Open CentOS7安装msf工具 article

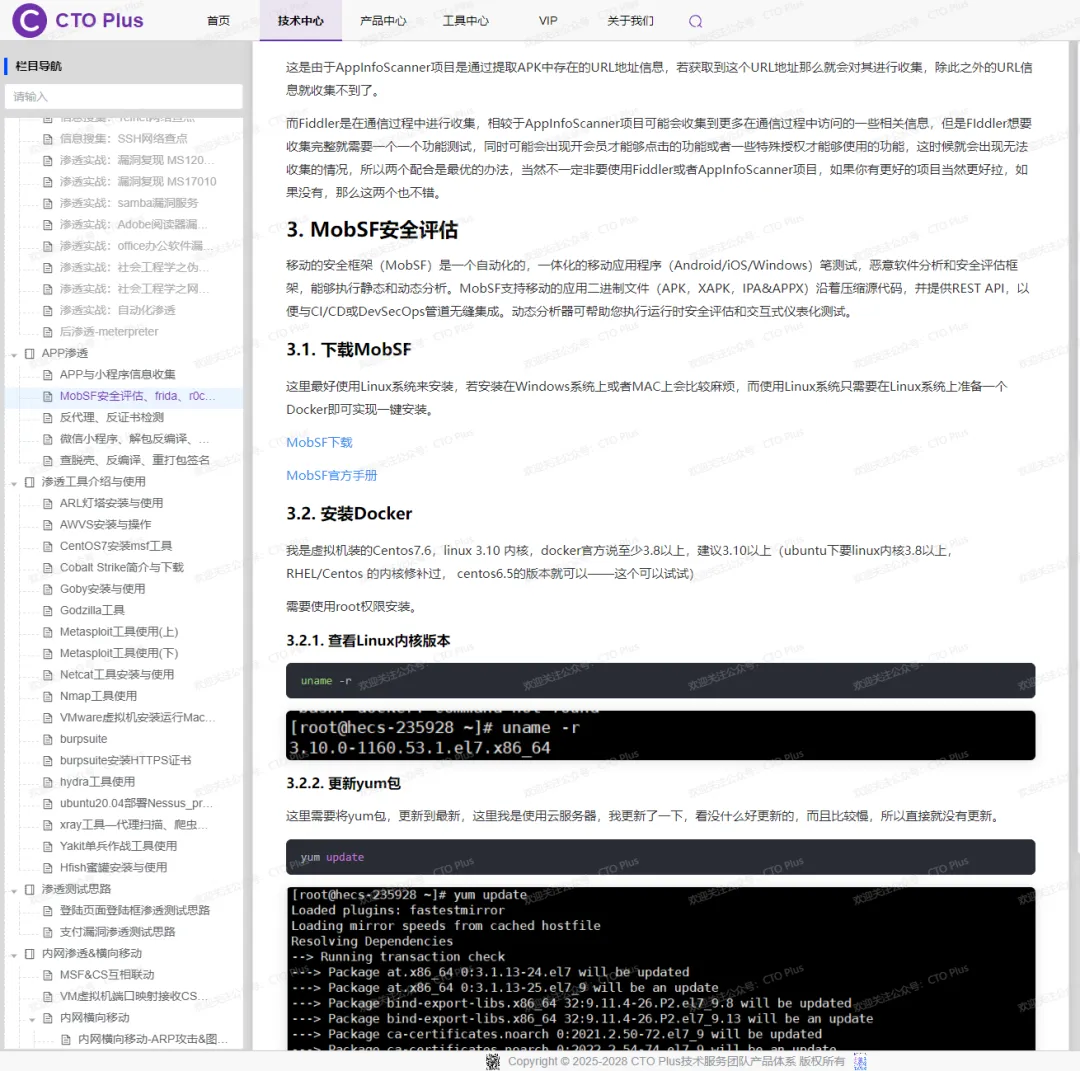click(x=116, y=545)
